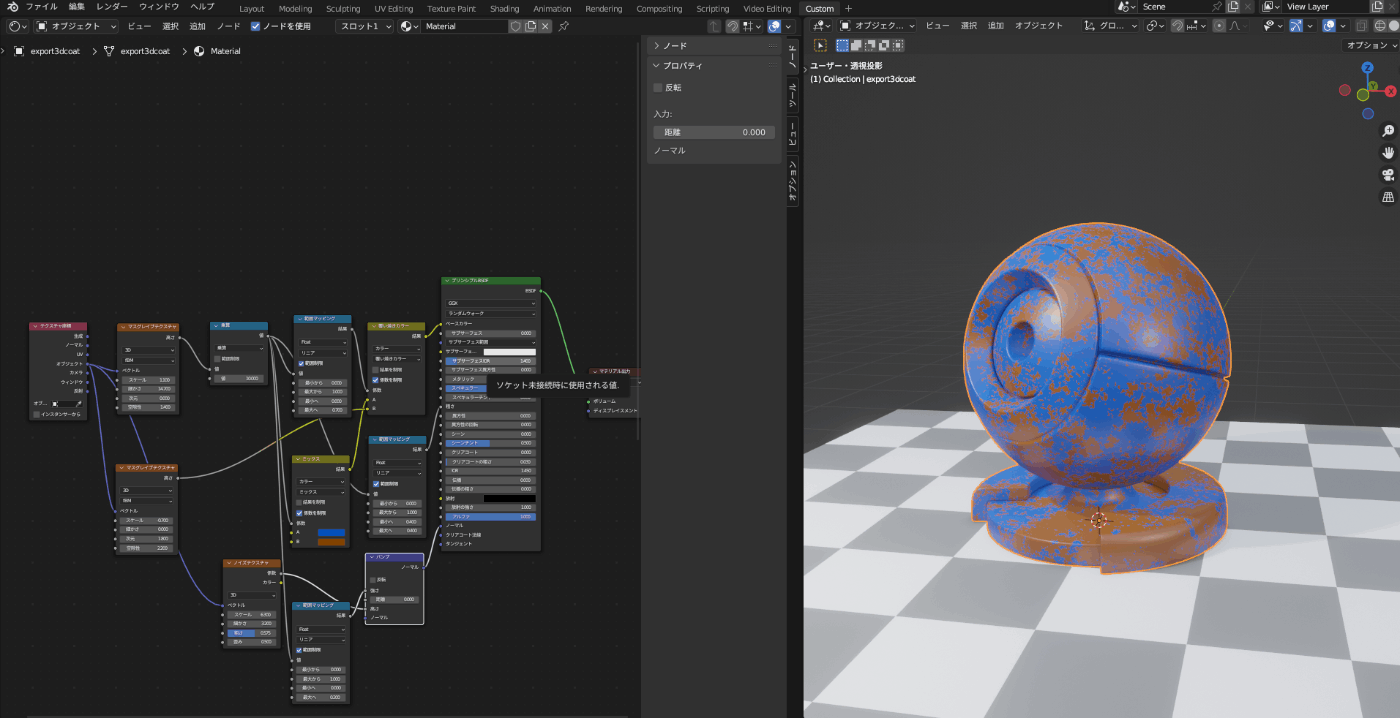Click the red X axis on the gizmo

pyautogui.click(x=1391, y=91)
